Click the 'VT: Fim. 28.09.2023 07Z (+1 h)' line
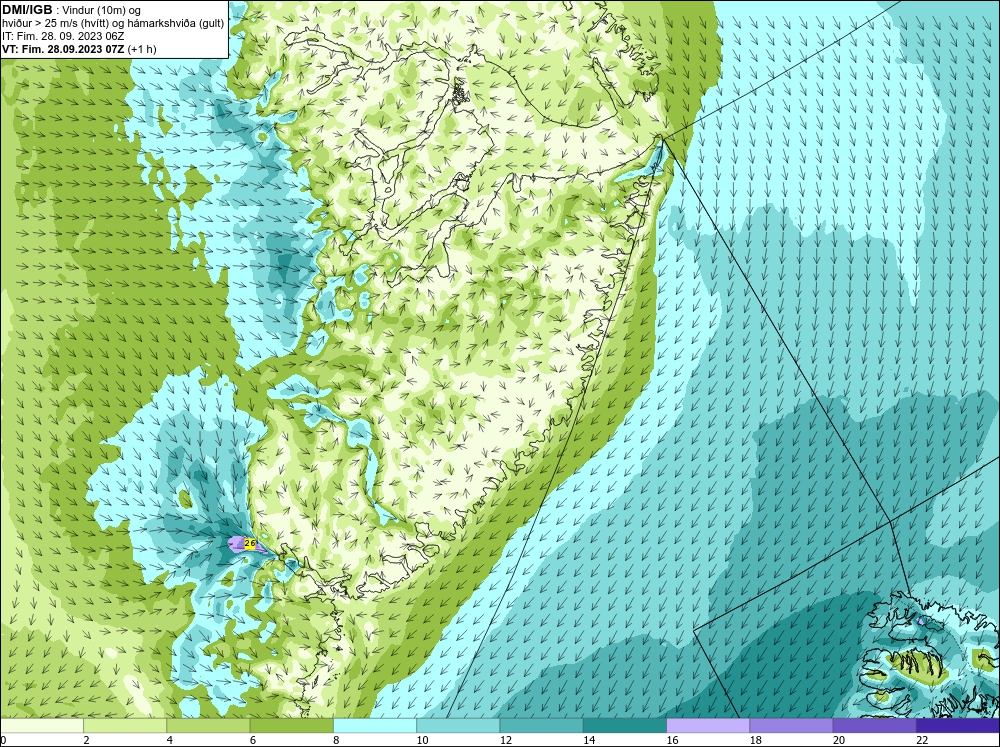 (79, 49)
